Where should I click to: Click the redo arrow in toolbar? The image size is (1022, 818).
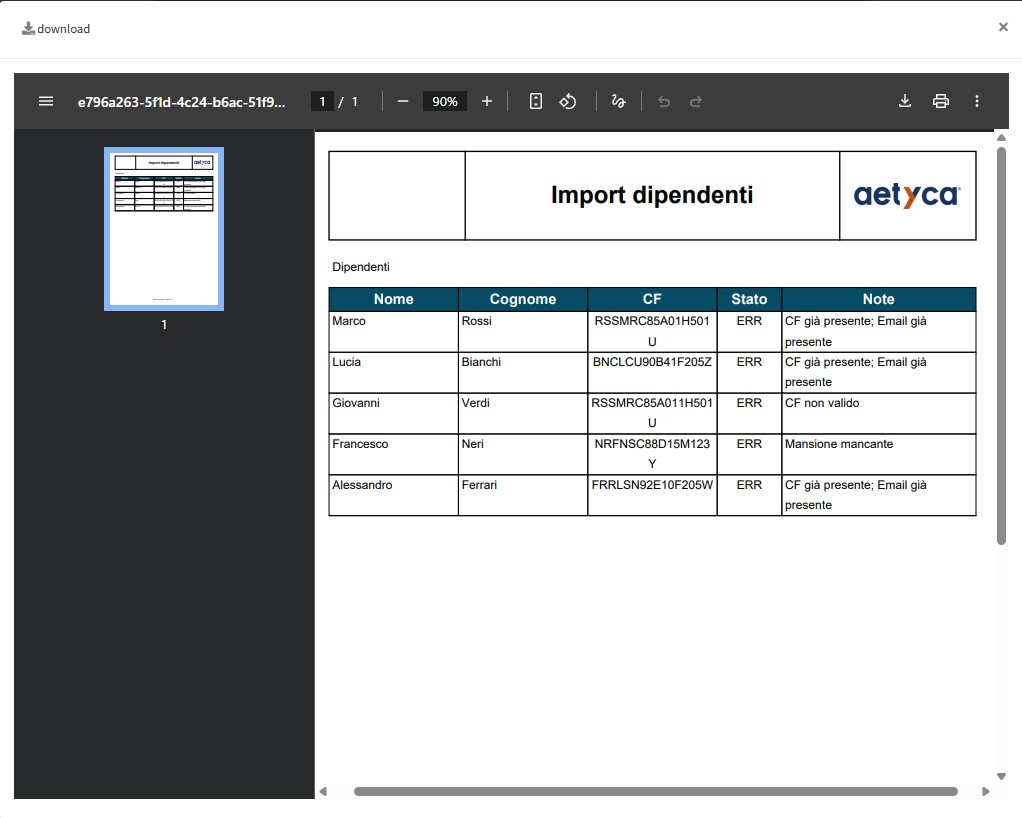coord(696,101)
